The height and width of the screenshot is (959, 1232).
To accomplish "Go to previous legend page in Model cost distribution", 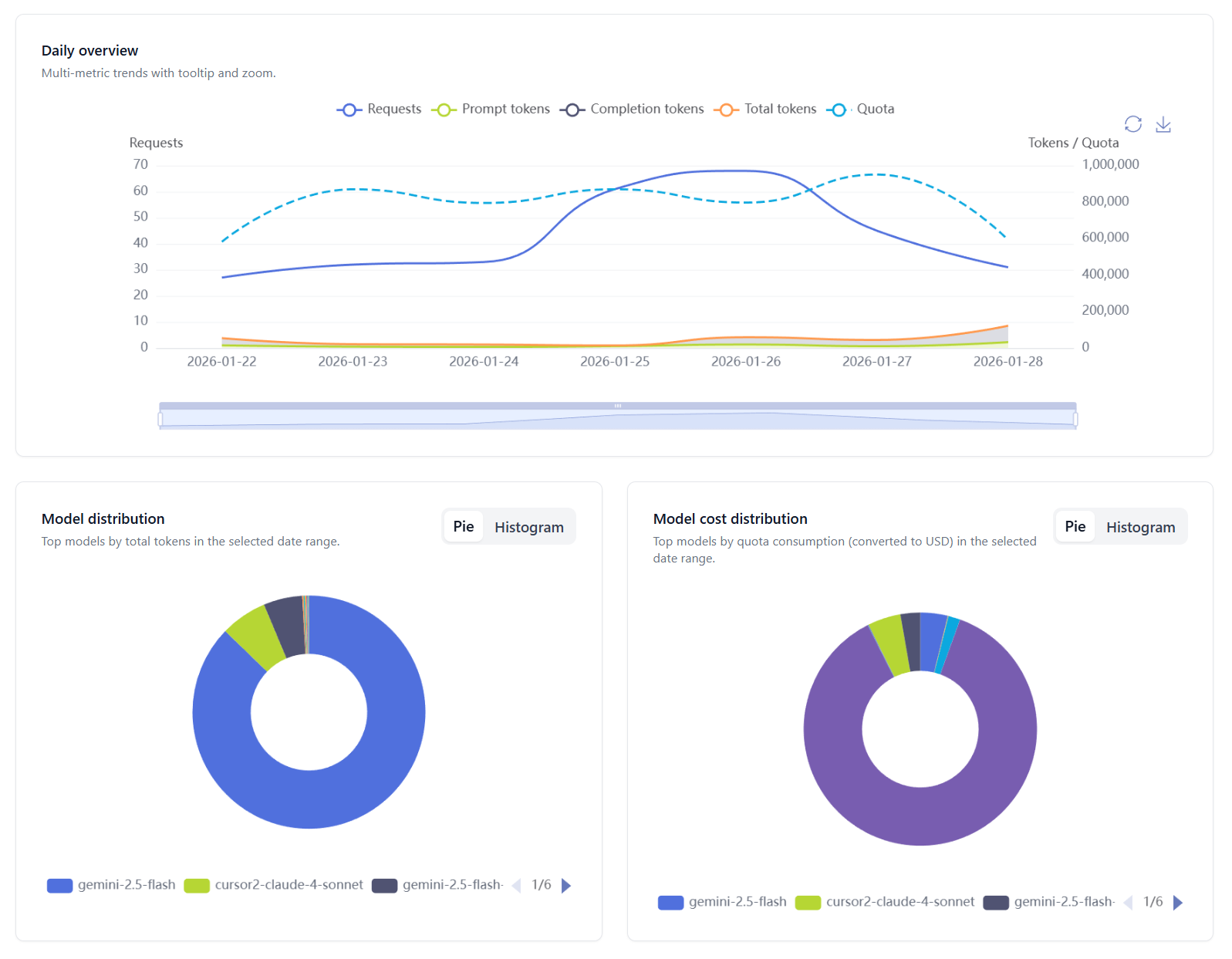I will (1129, 903).
